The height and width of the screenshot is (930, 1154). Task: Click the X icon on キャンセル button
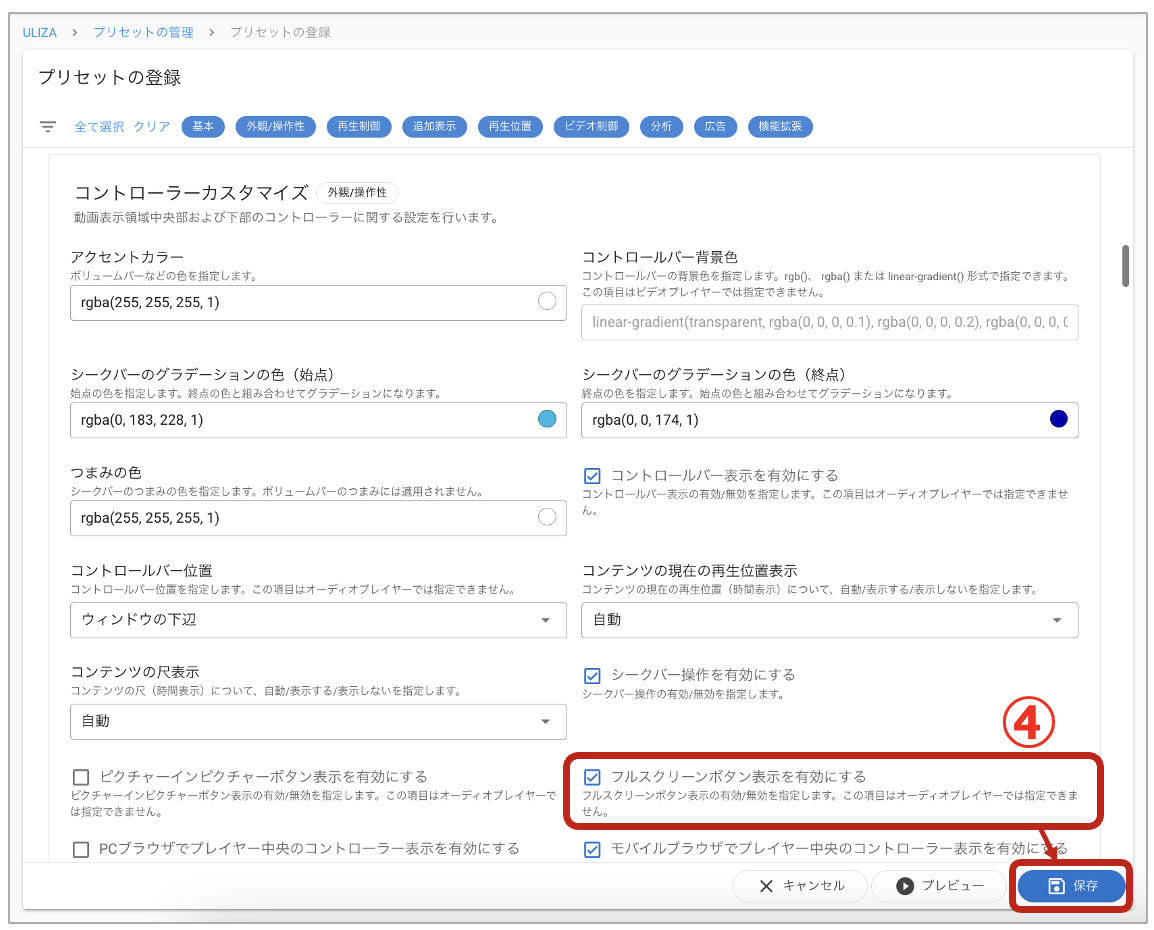(x=766, y=885)
